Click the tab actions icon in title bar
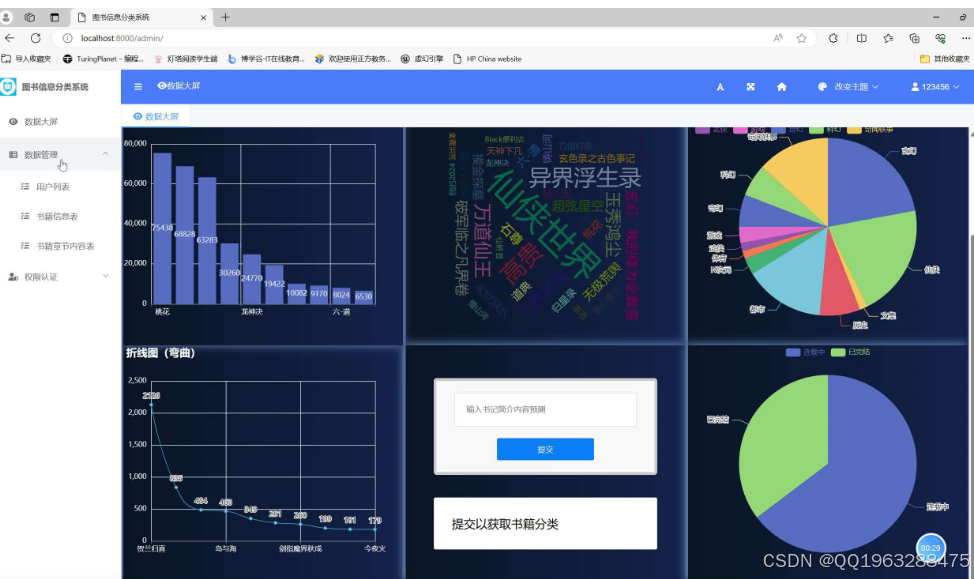 (55, 17)
